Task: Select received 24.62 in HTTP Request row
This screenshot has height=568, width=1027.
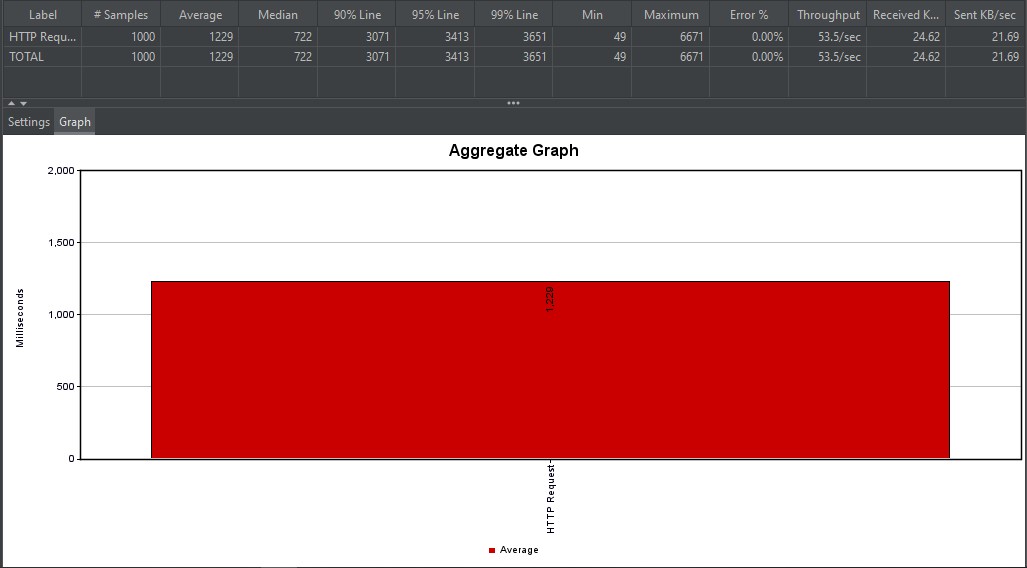Action: [906, 37]
